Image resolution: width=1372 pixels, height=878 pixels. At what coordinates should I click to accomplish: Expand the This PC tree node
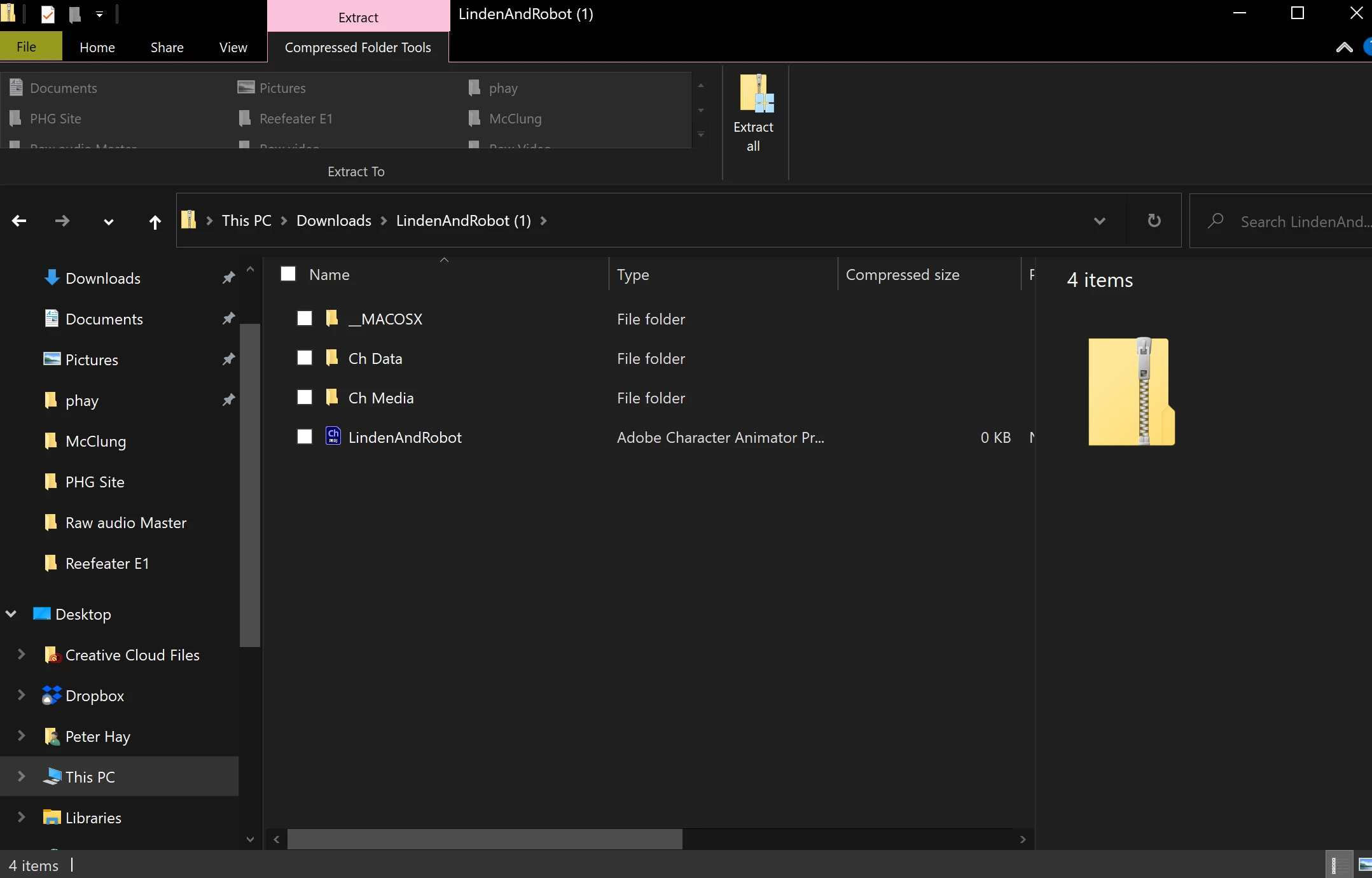[x=21, y=777]
